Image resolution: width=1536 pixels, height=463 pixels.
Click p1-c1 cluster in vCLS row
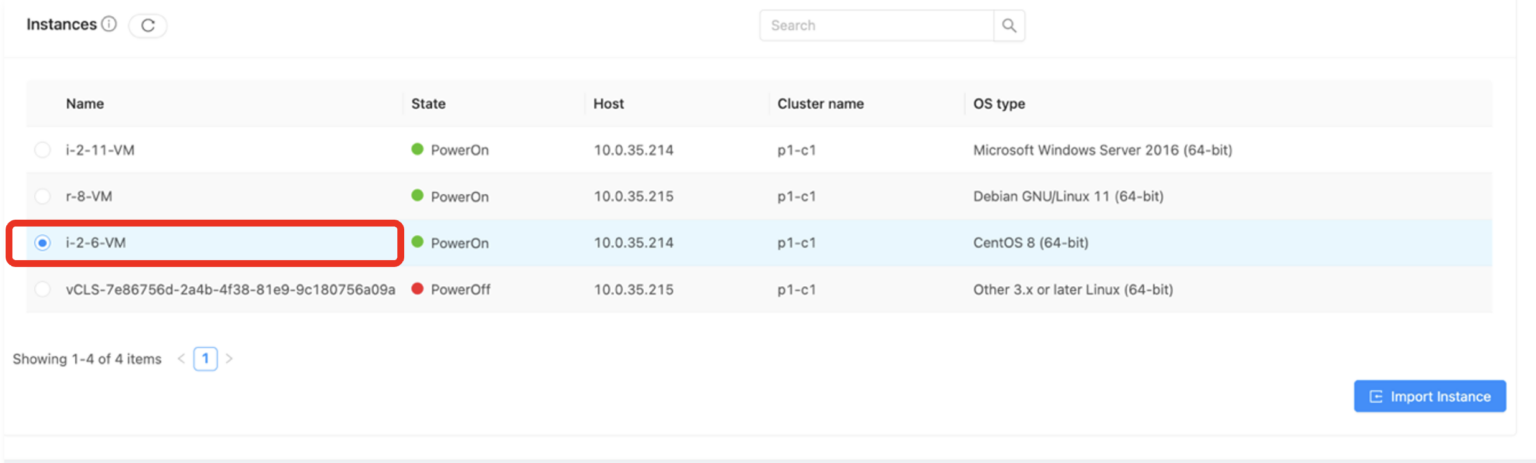tap(797, 289)
